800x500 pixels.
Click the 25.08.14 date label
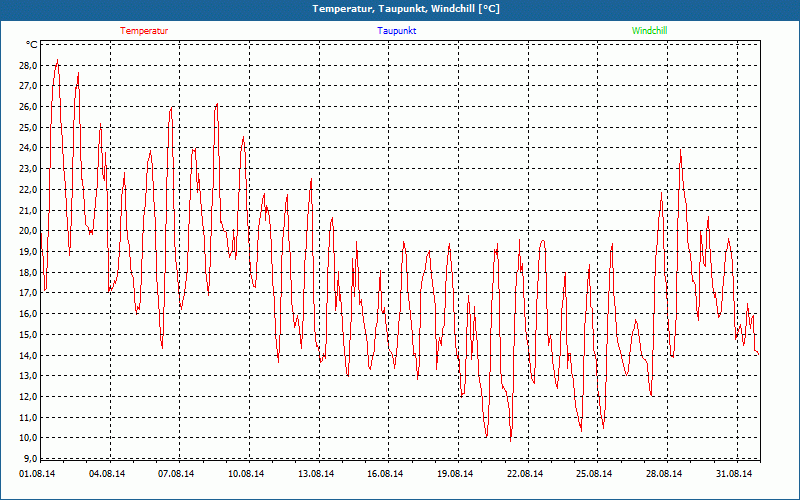(594, 474)
